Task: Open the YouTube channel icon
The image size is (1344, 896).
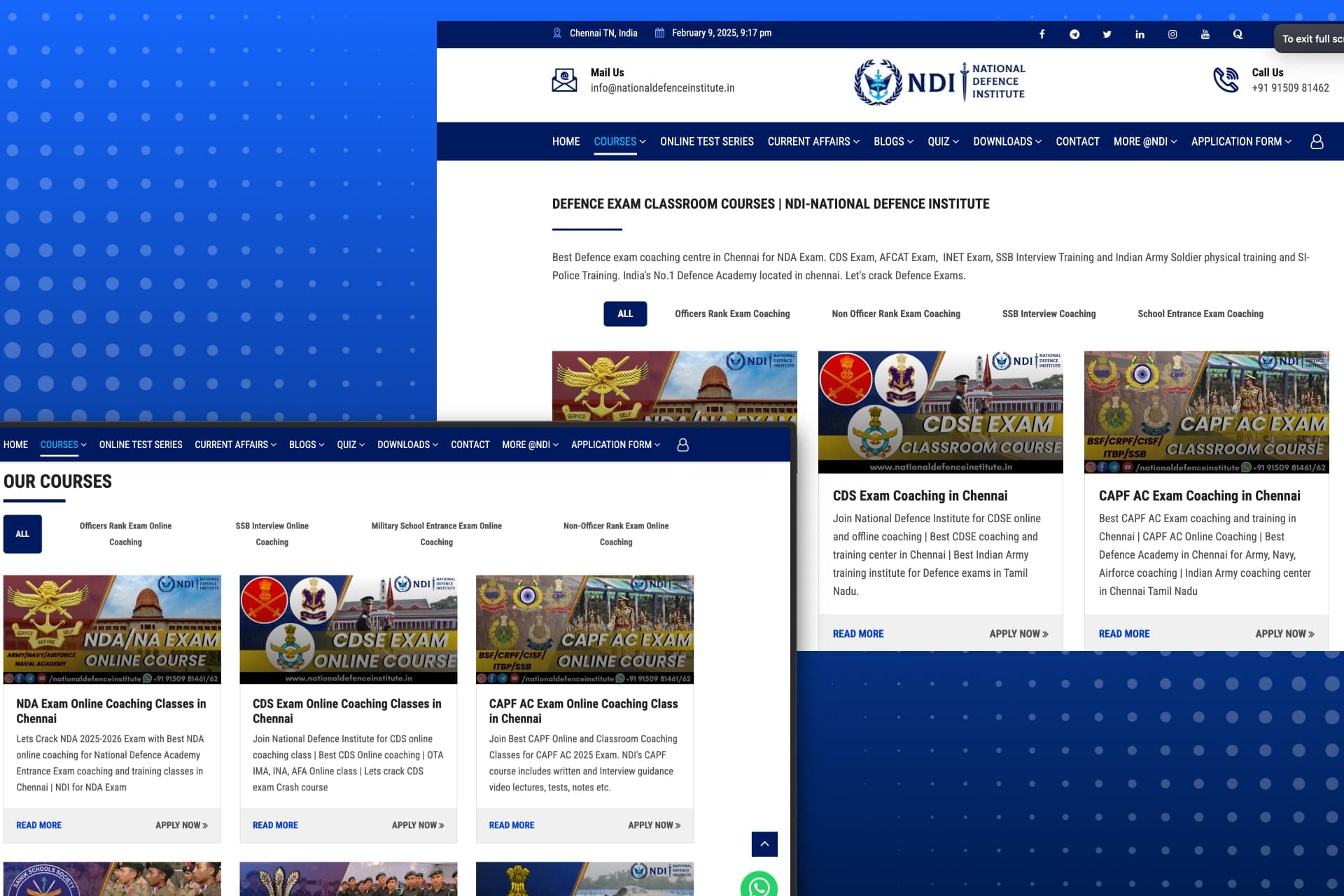Action: [1205, 34]
